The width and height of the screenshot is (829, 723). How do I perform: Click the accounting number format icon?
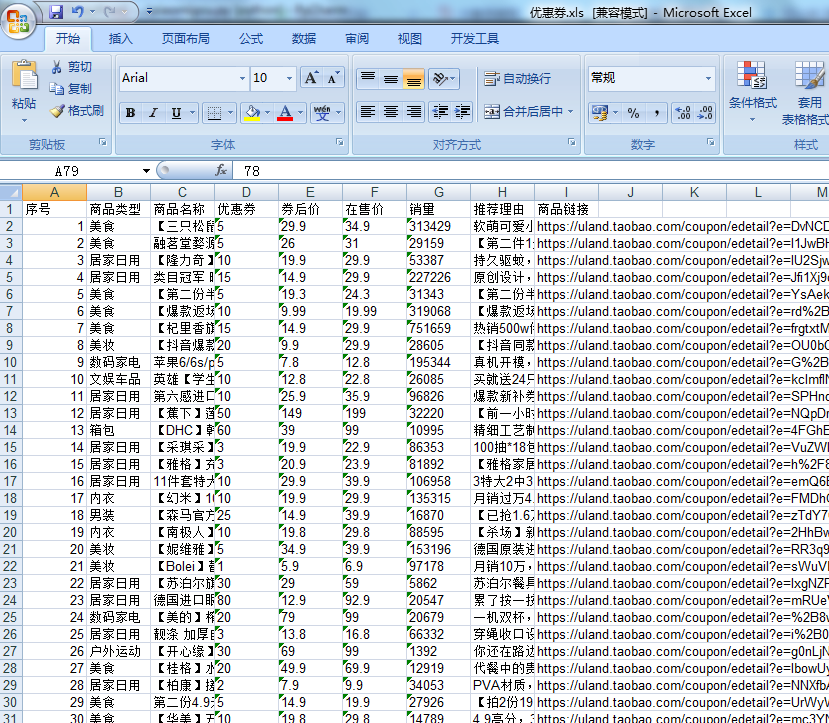pyautogui.click(x=600, y=113)
